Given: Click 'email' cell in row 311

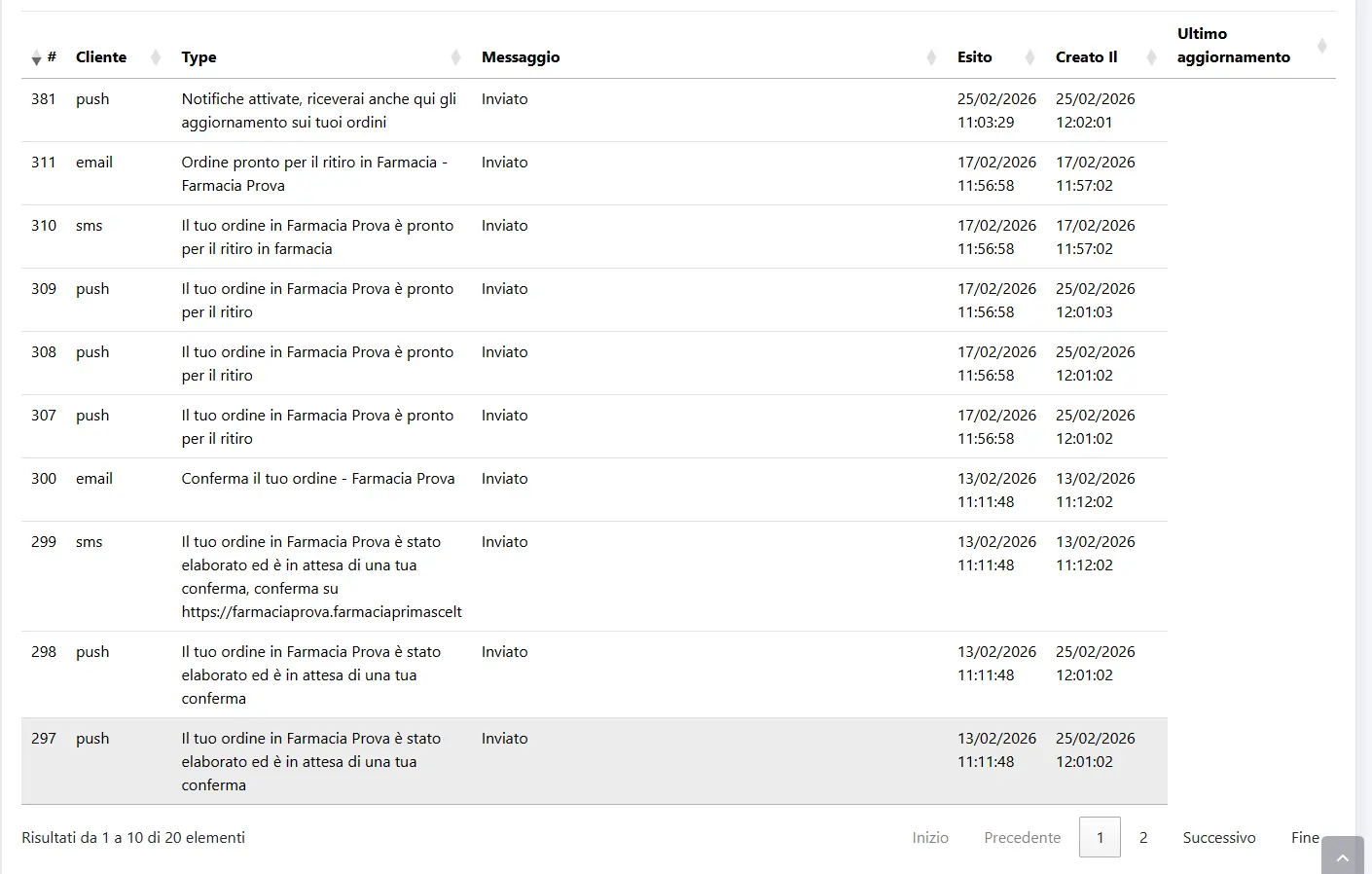Looking at the screenshot, I should (94, 163).
